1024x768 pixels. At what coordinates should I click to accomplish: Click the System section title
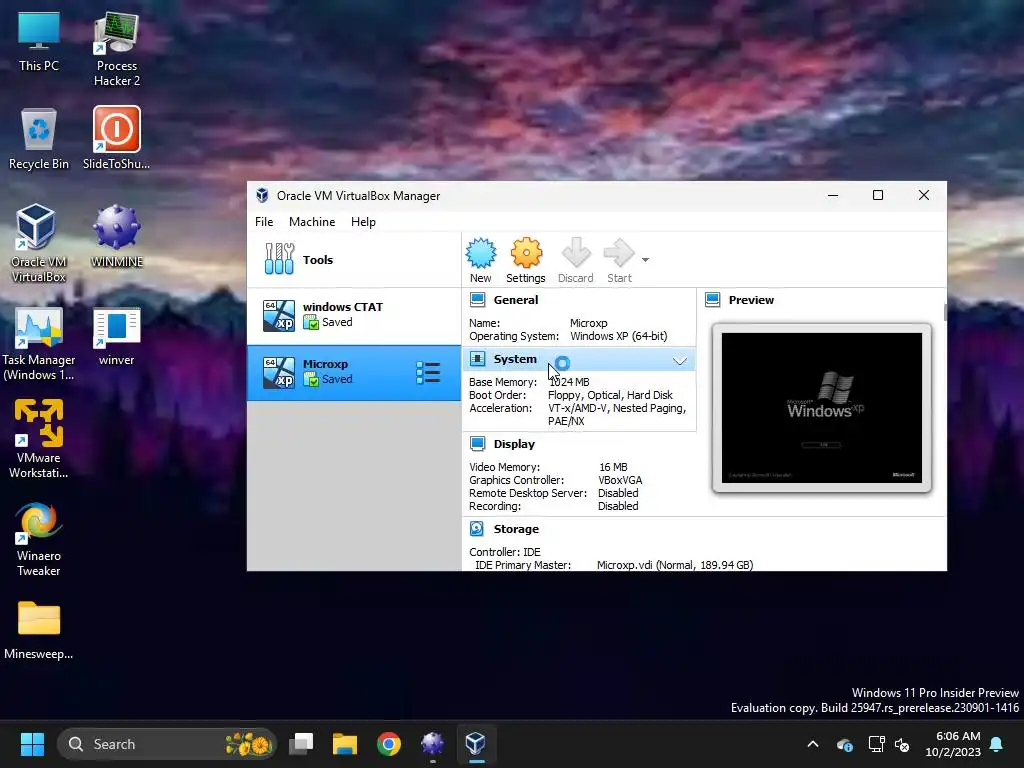point(515,359)
